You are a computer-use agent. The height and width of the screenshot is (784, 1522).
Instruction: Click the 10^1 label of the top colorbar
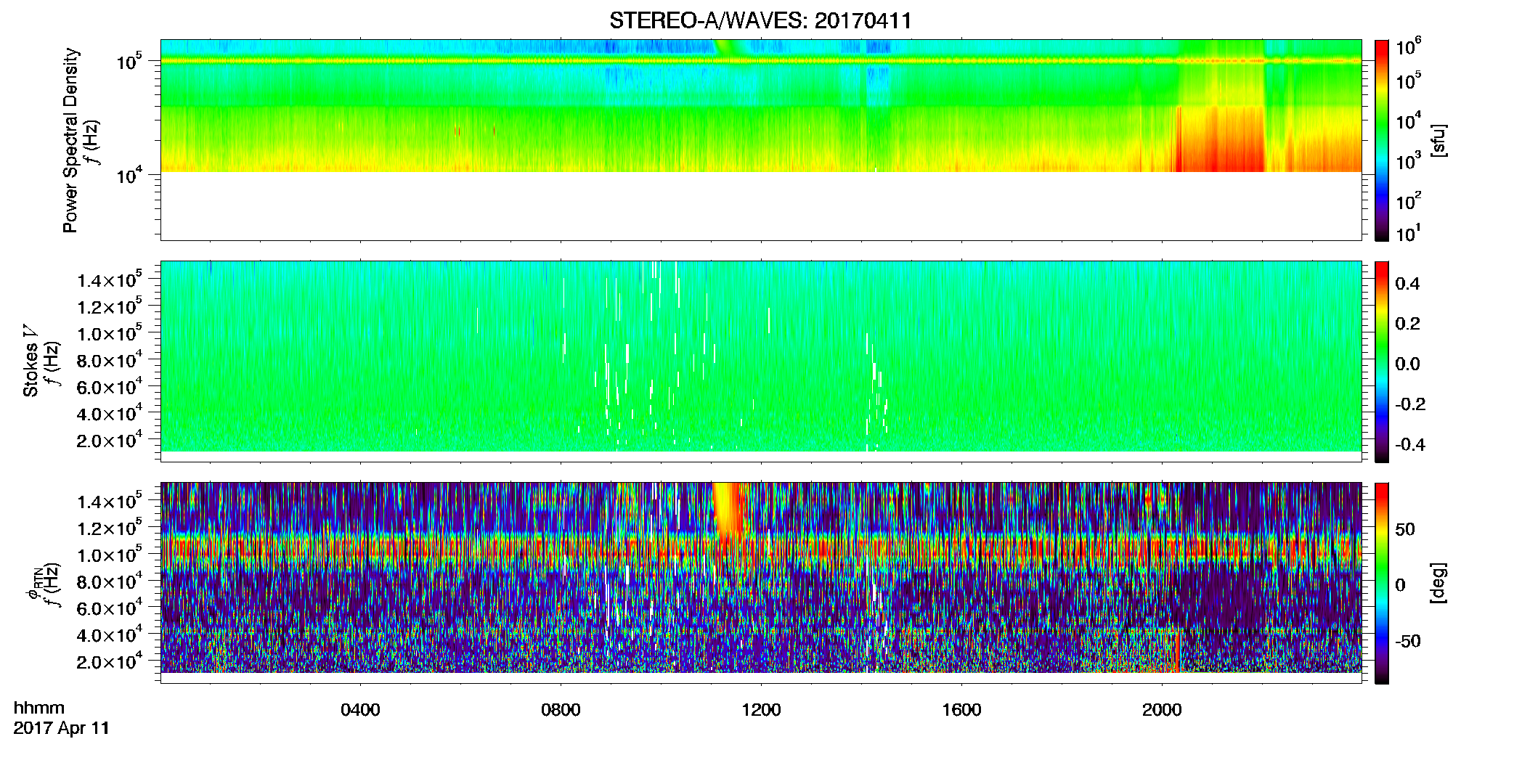point(1409,233)
